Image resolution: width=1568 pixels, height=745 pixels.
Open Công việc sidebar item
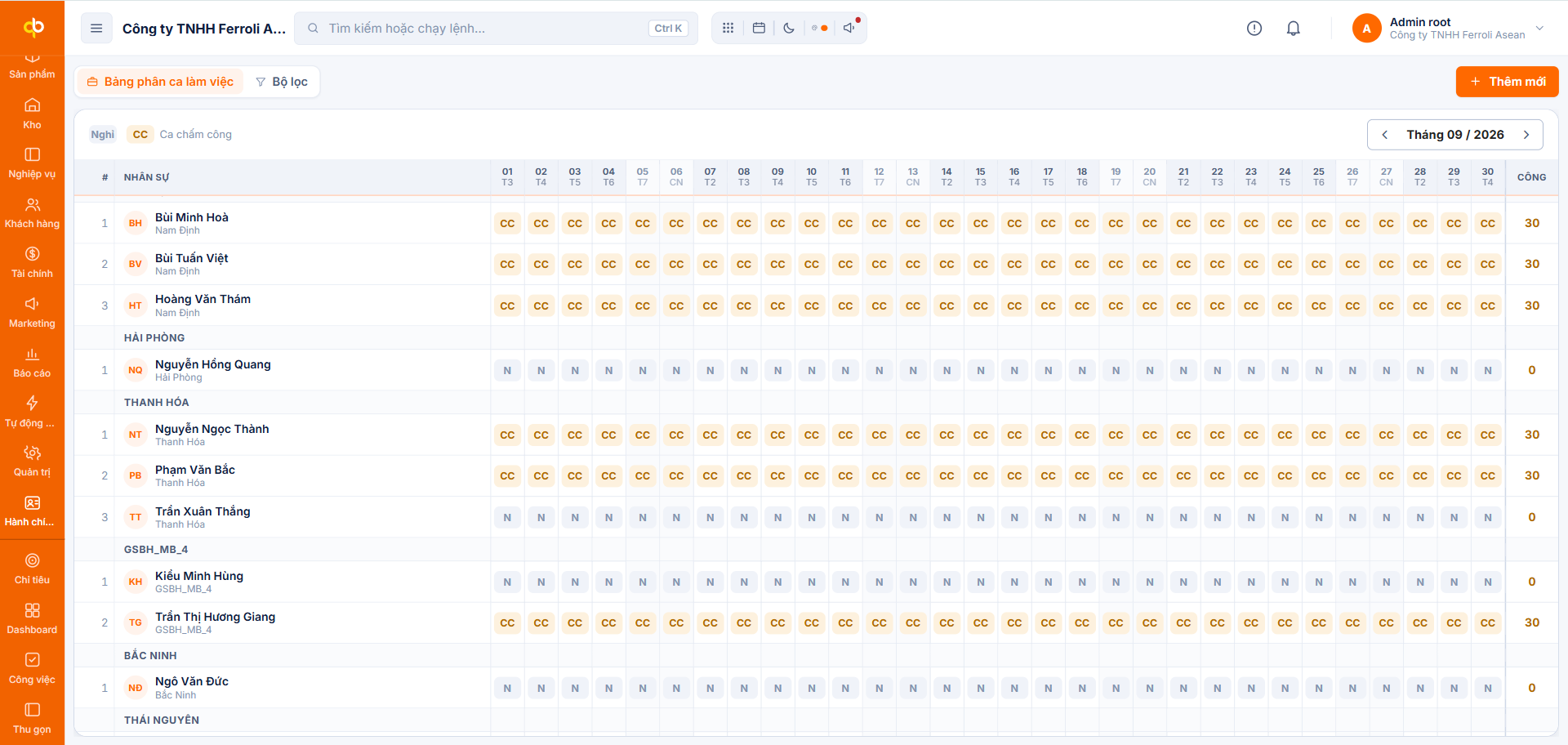(x=32, y=669)
